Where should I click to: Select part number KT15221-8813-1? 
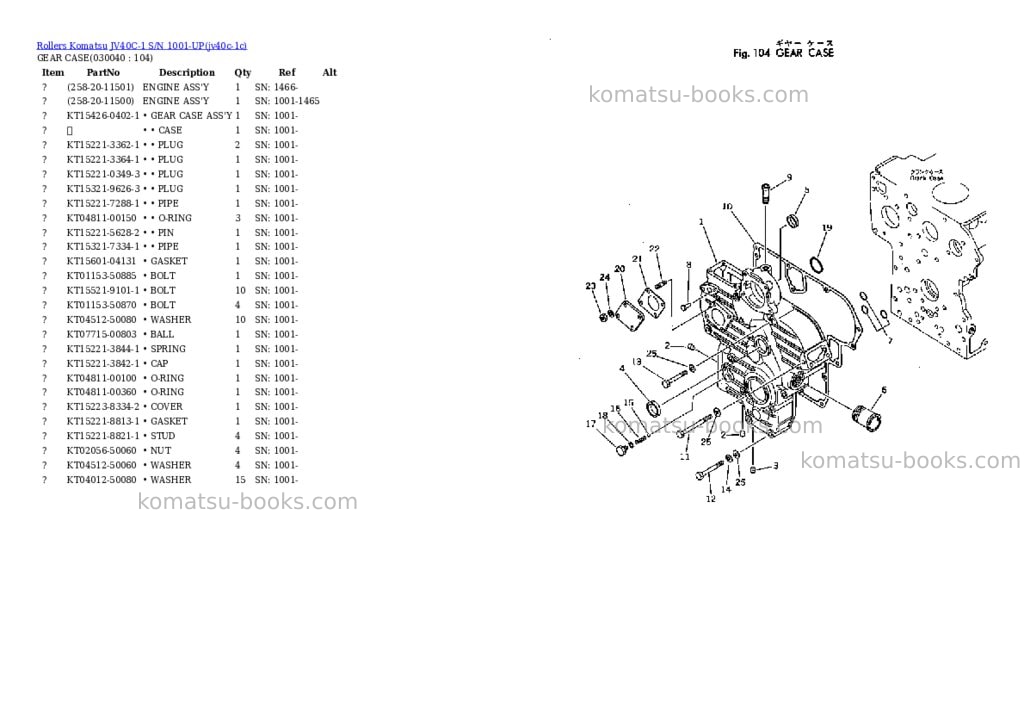tap(103, 421)
